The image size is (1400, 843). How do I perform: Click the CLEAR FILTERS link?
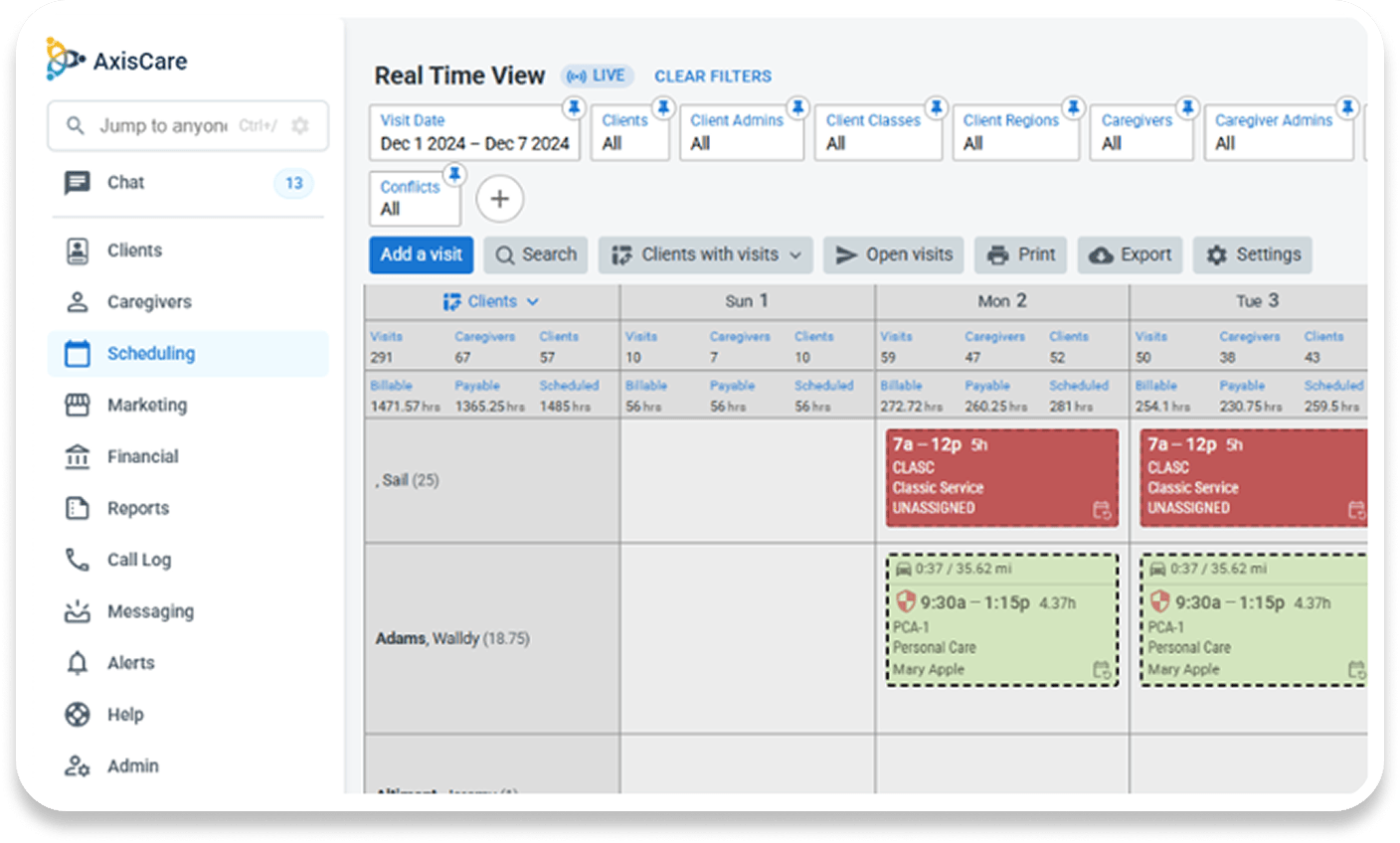(713, 76)
